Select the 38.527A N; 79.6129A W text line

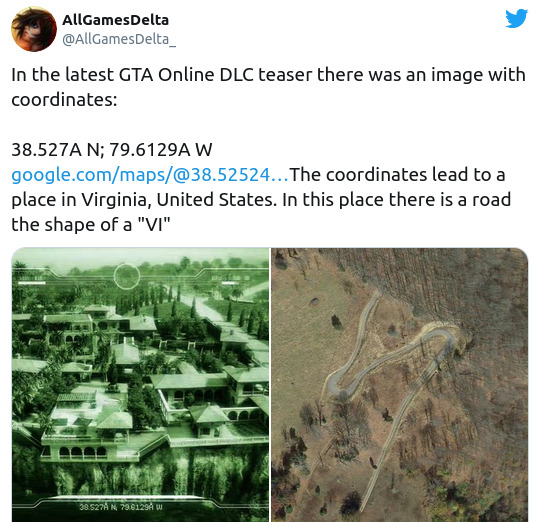(x=112, y=150)
